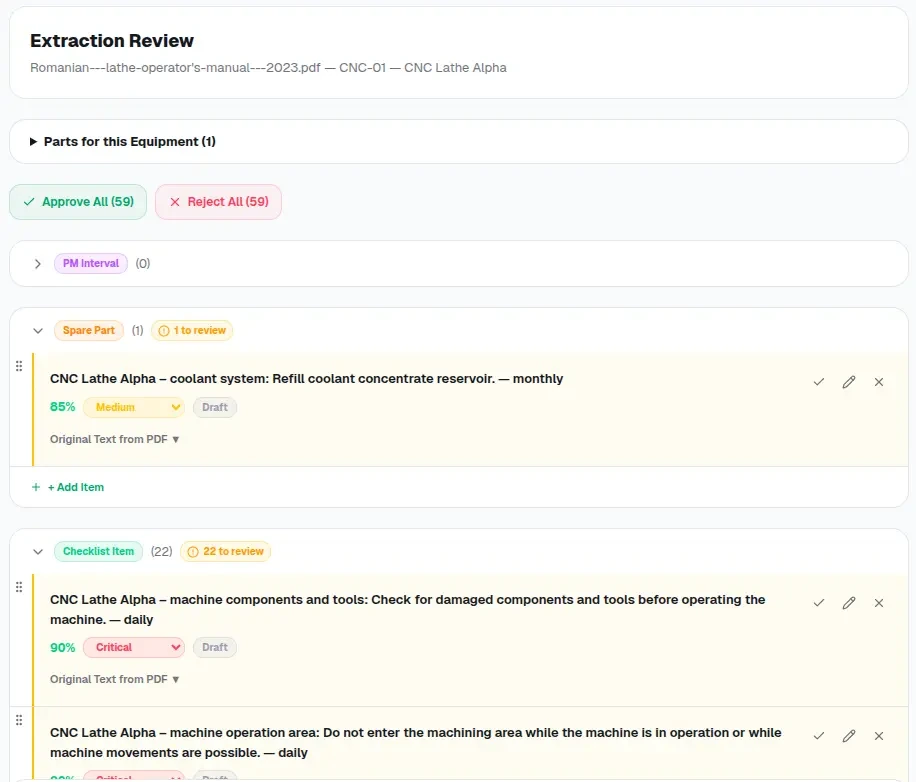Screen dimensions: 916x782
Task: Click the plus icon beside Add Item
Action: tap(36, 487)
